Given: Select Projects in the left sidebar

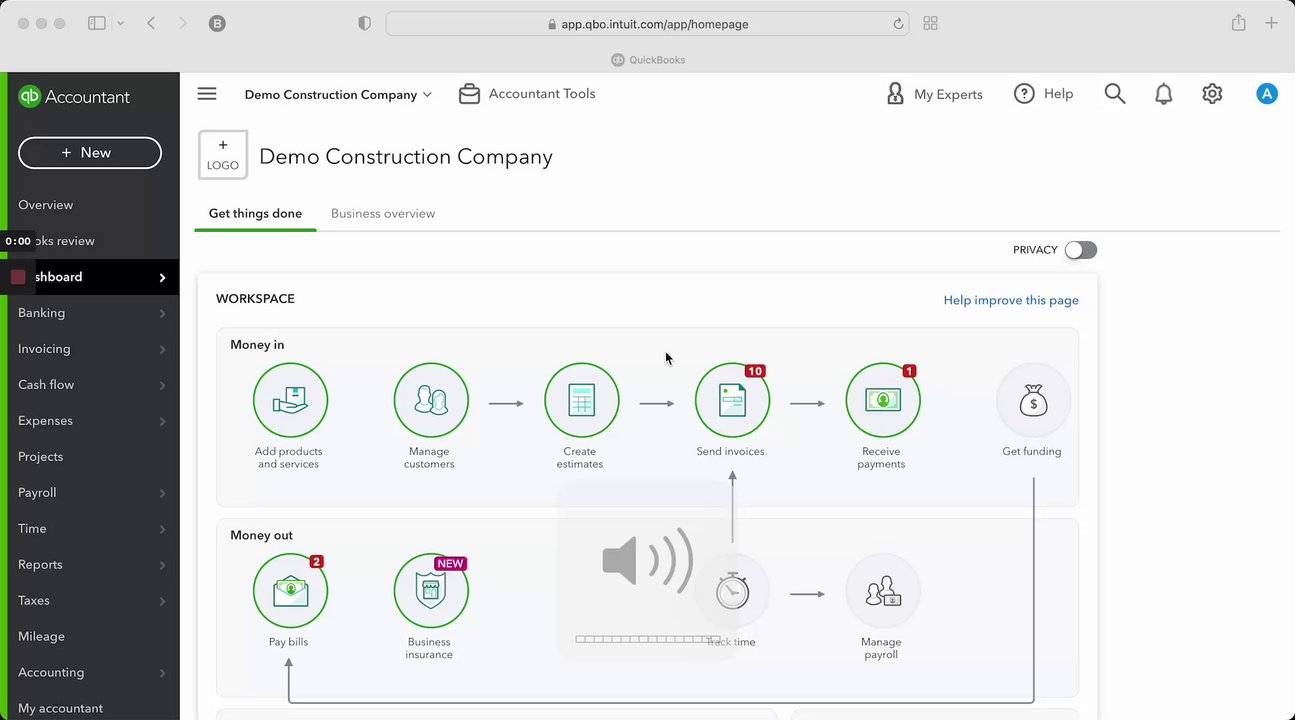Looking at the screenshot, I should [x=41, y=457].
